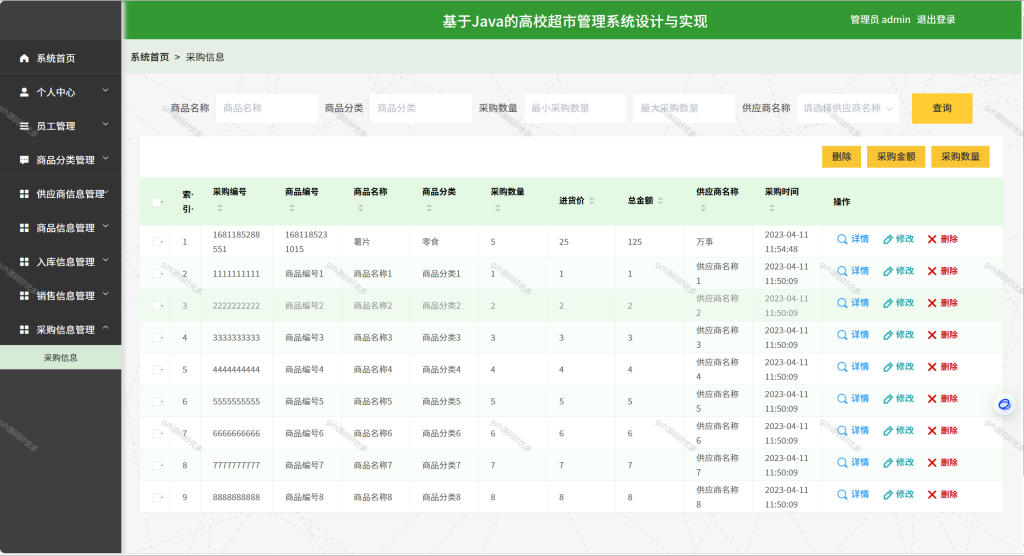Open the 入库信息管理 sidebar menu
The width and height of the screenshot is (1024, 556).
point(61,262)
